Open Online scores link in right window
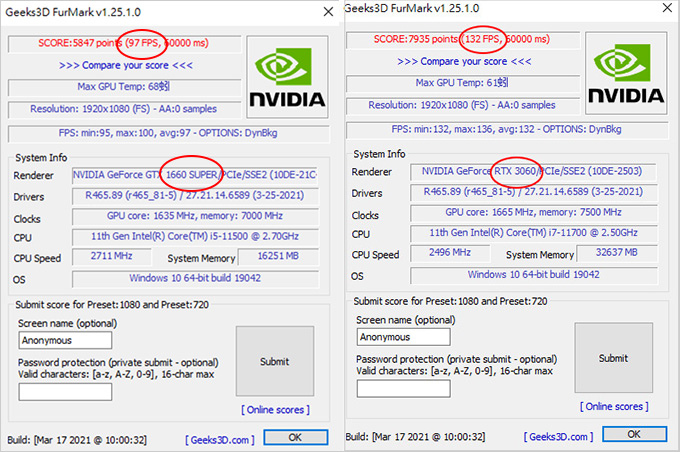This screenshot has height=452, width=680. click(614, 406)
